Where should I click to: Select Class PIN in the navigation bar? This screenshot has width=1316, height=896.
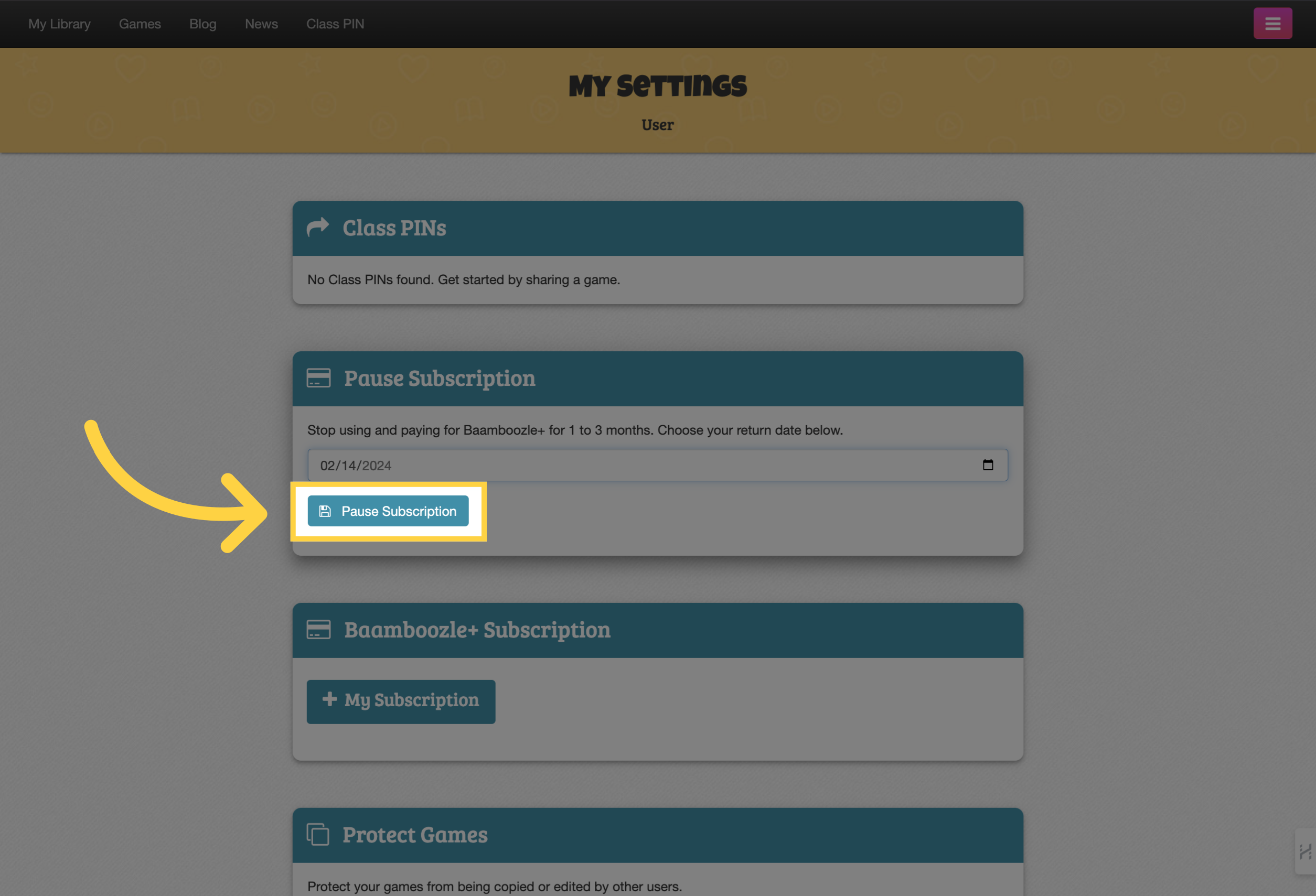pos(335,24)
